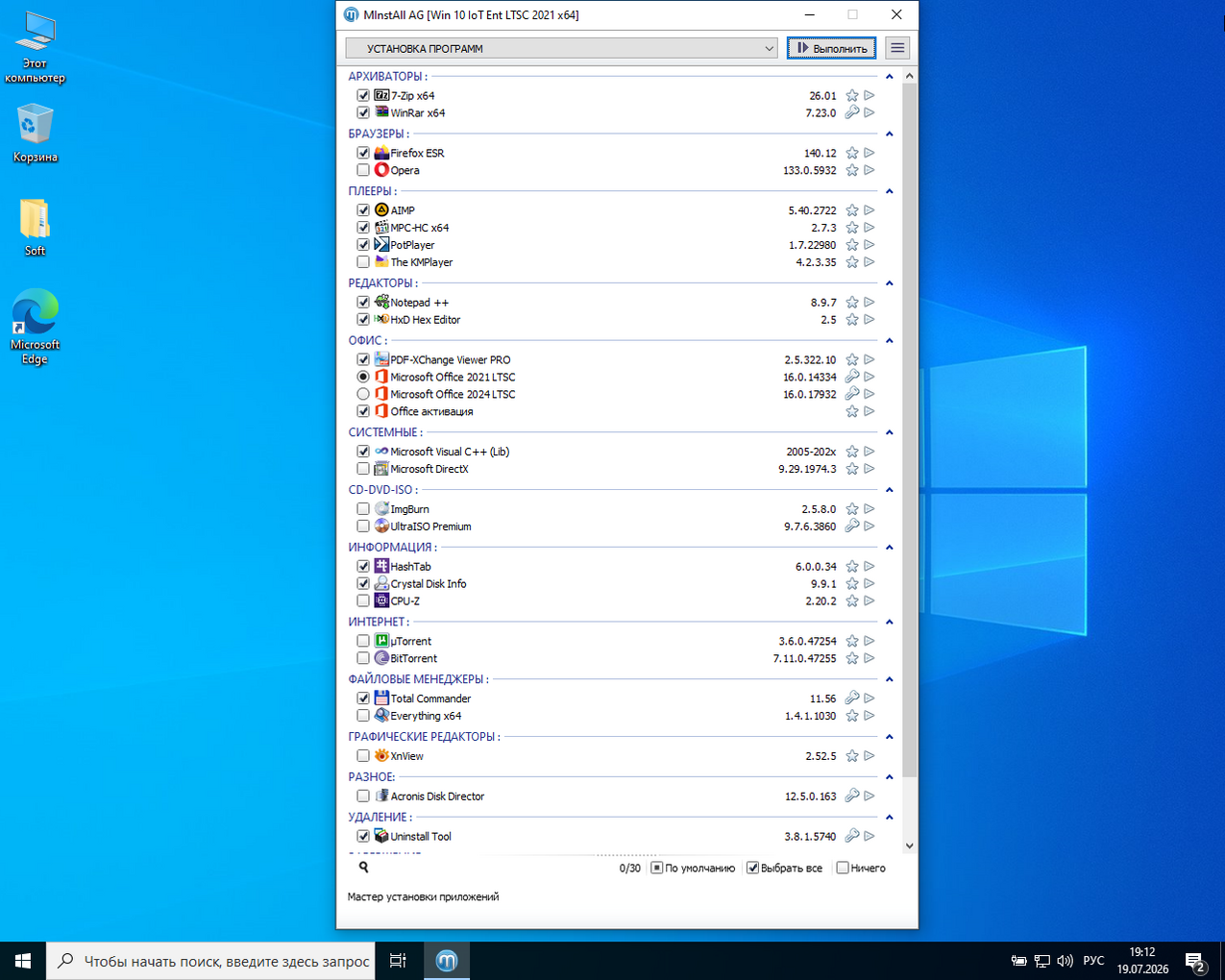Select Microsoft Office 2024 LTSC radio button
Screen dimensions: 1225x980
coord(363,394)
